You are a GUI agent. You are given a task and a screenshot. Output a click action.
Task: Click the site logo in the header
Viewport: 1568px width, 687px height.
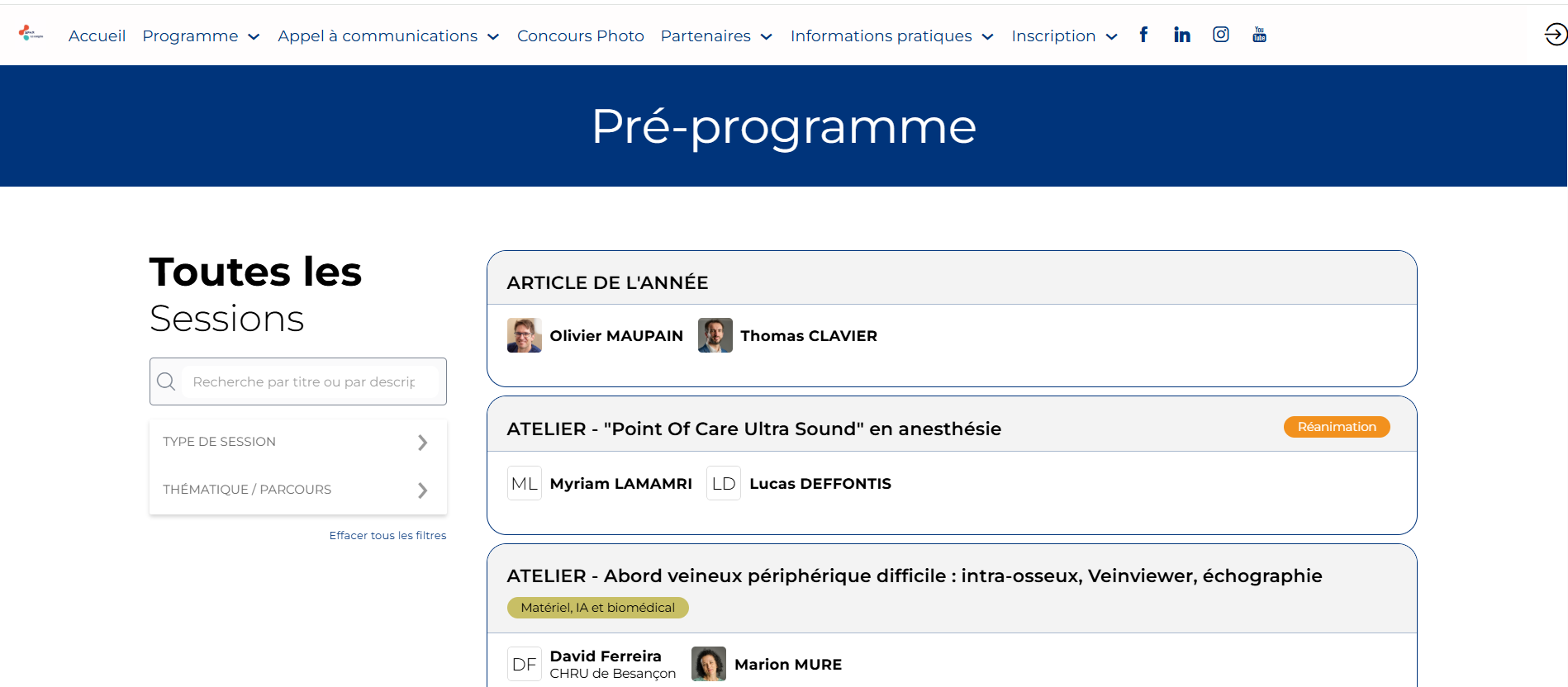31,34
